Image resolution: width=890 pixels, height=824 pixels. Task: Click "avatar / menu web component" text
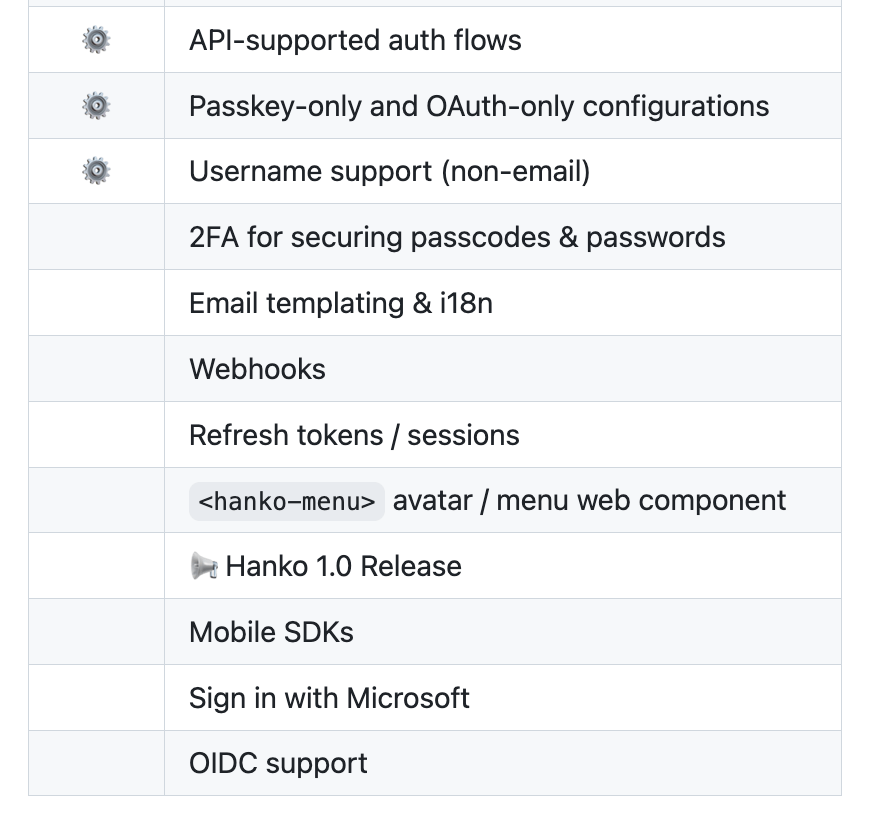coord(589,500)
